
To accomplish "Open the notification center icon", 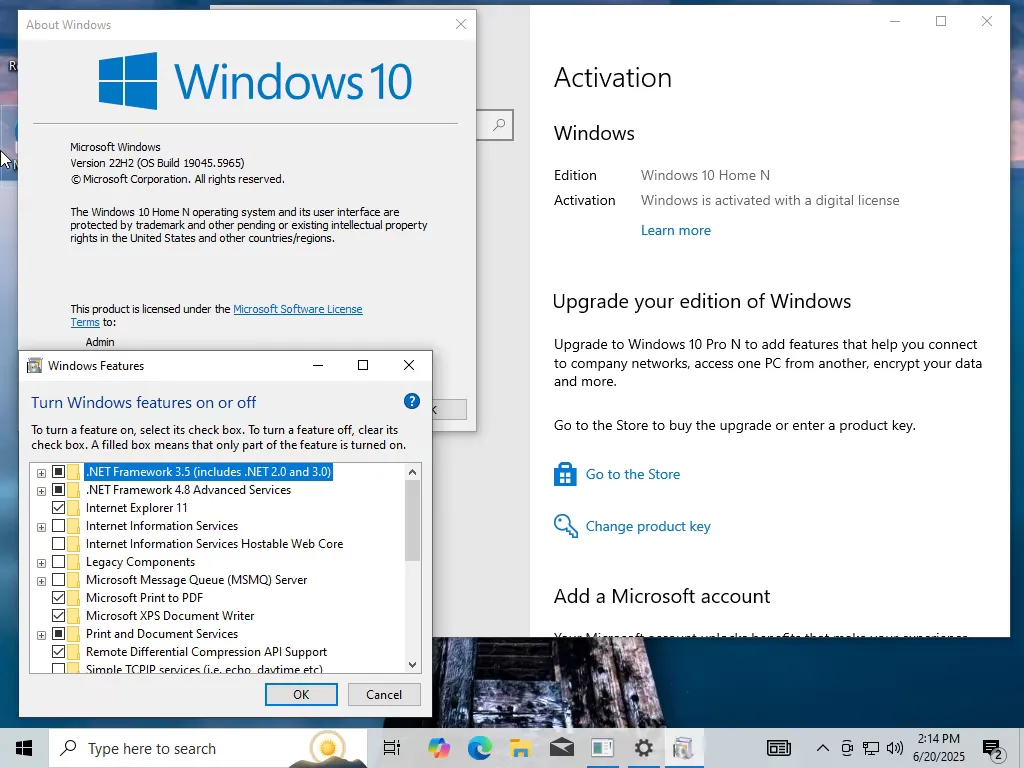I will (993, 750).
